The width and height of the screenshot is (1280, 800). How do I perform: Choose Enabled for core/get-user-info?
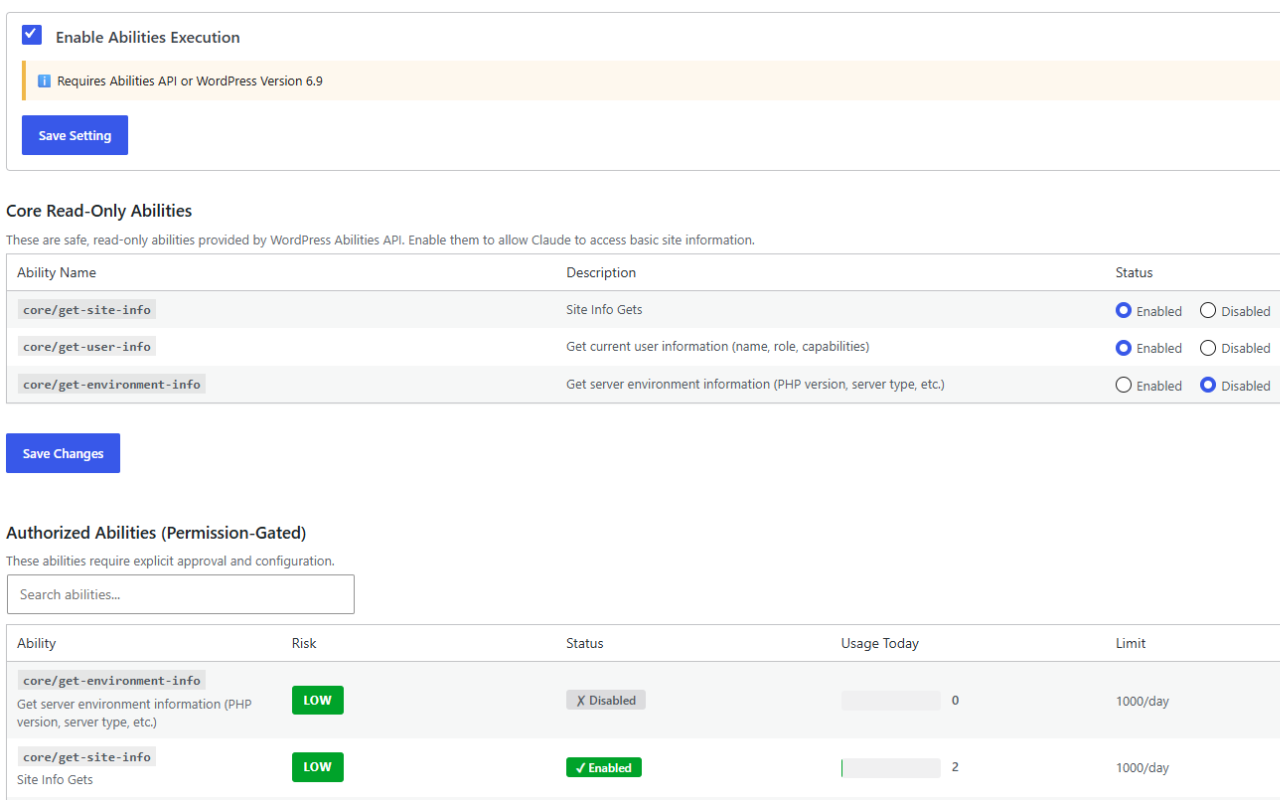tap(1123, 348)
